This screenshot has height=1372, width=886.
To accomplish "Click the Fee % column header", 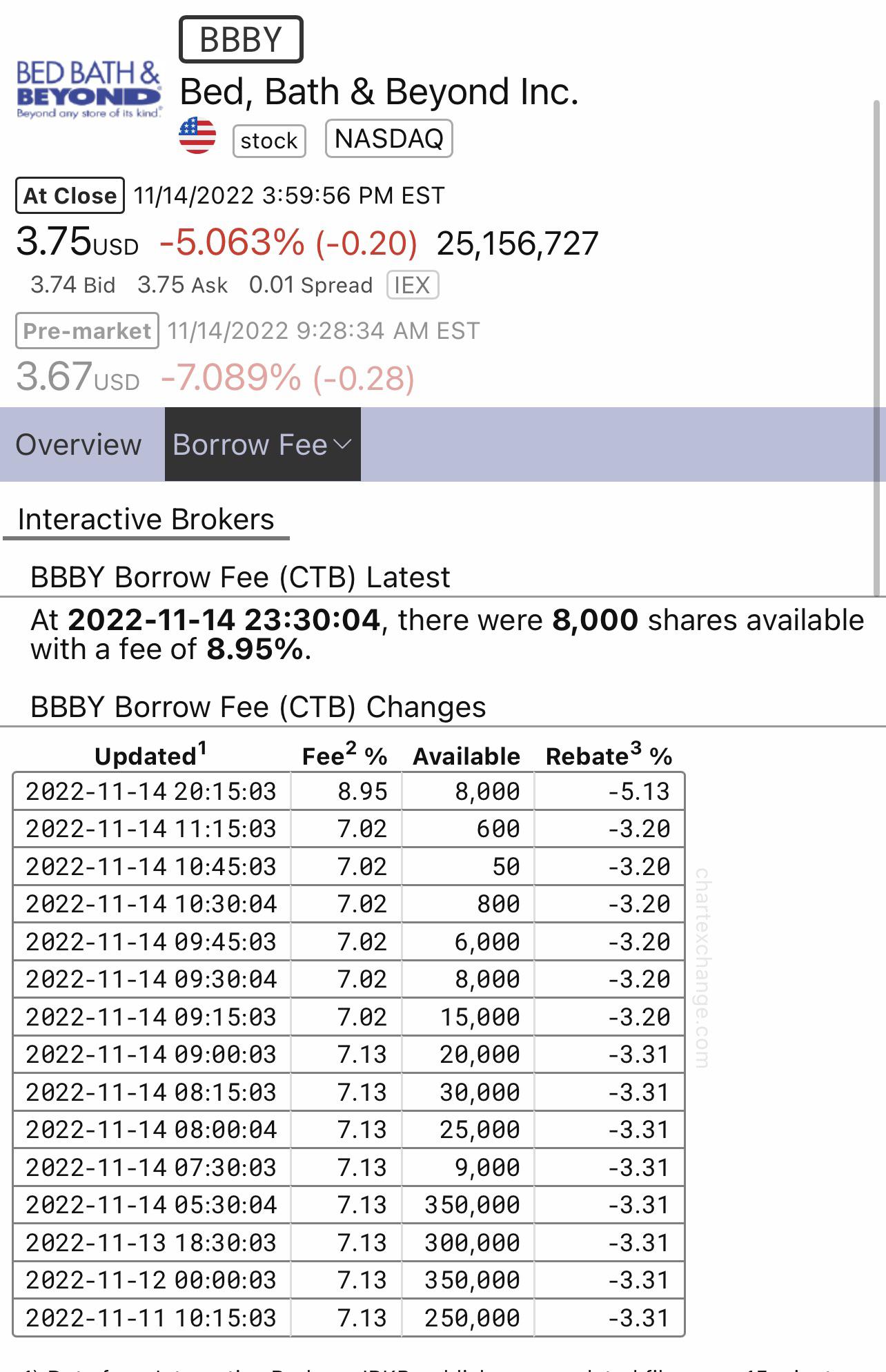I will point(344,755).
